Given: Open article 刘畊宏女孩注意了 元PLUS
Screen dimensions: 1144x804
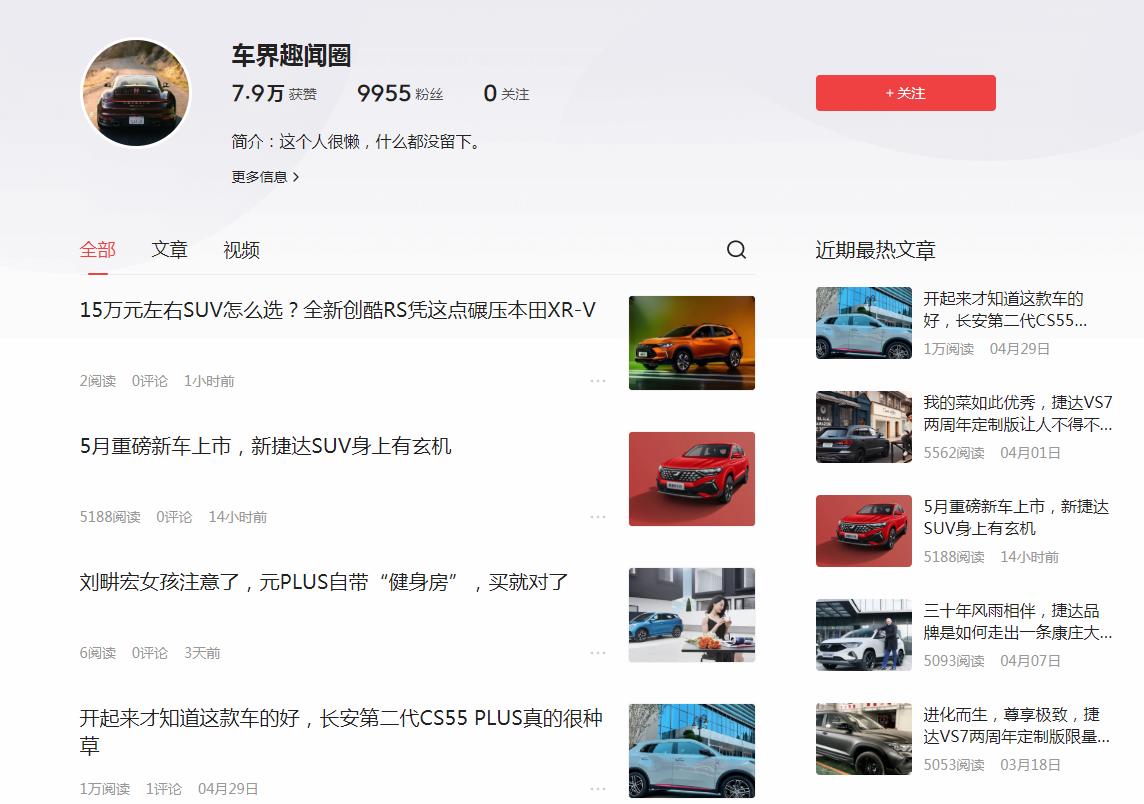Looking at the screenshot, I should [324, 582].
